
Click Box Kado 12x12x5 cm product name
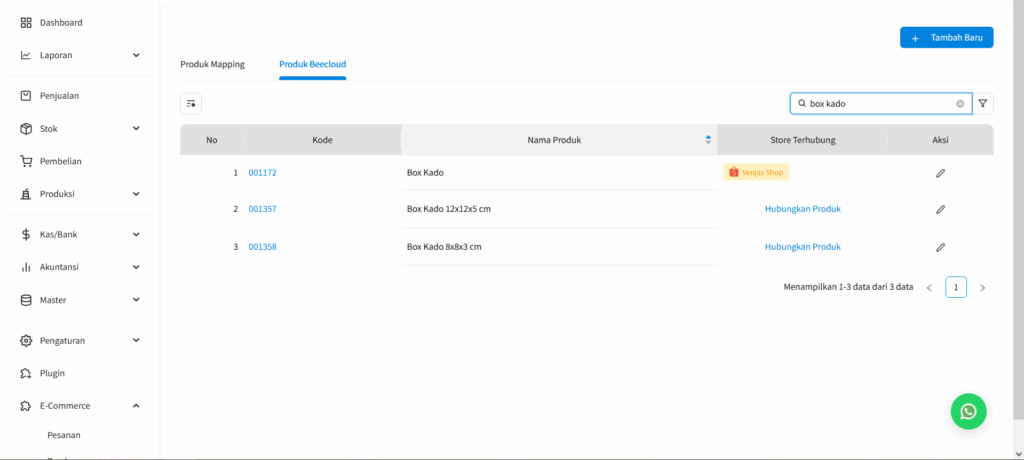[x=449, y=210]
